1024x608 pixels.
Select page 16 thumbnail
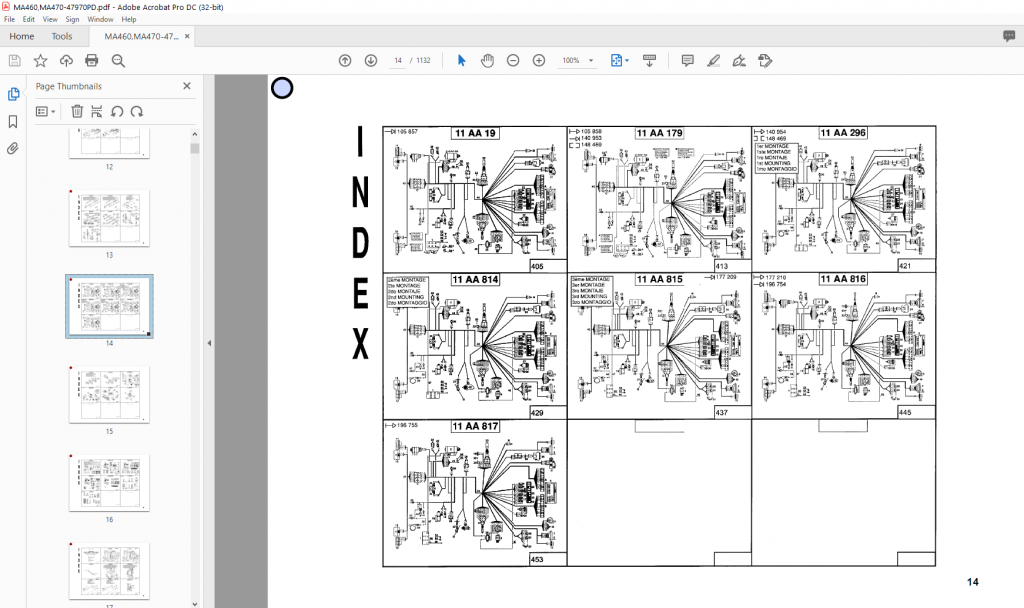[x=109, y=483]
